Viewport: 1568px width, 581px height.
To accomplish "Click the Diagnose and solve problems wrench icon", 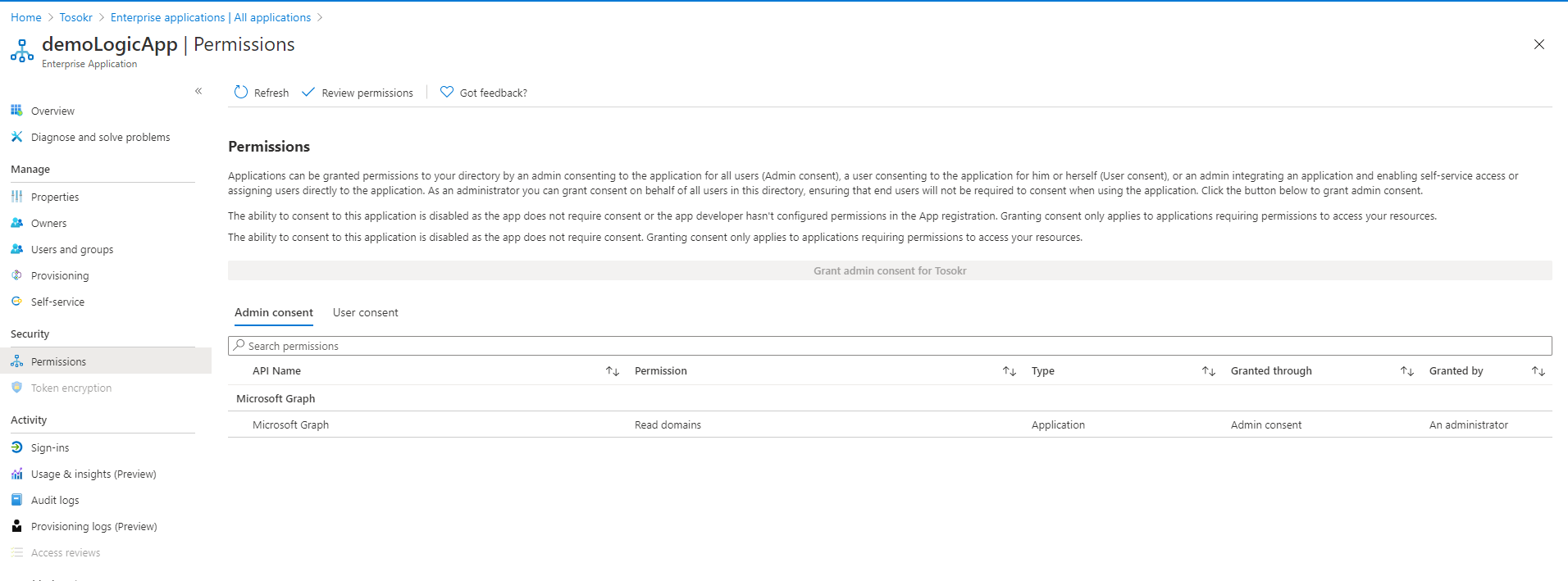I will pyautogui.click(x=16, y=137).
